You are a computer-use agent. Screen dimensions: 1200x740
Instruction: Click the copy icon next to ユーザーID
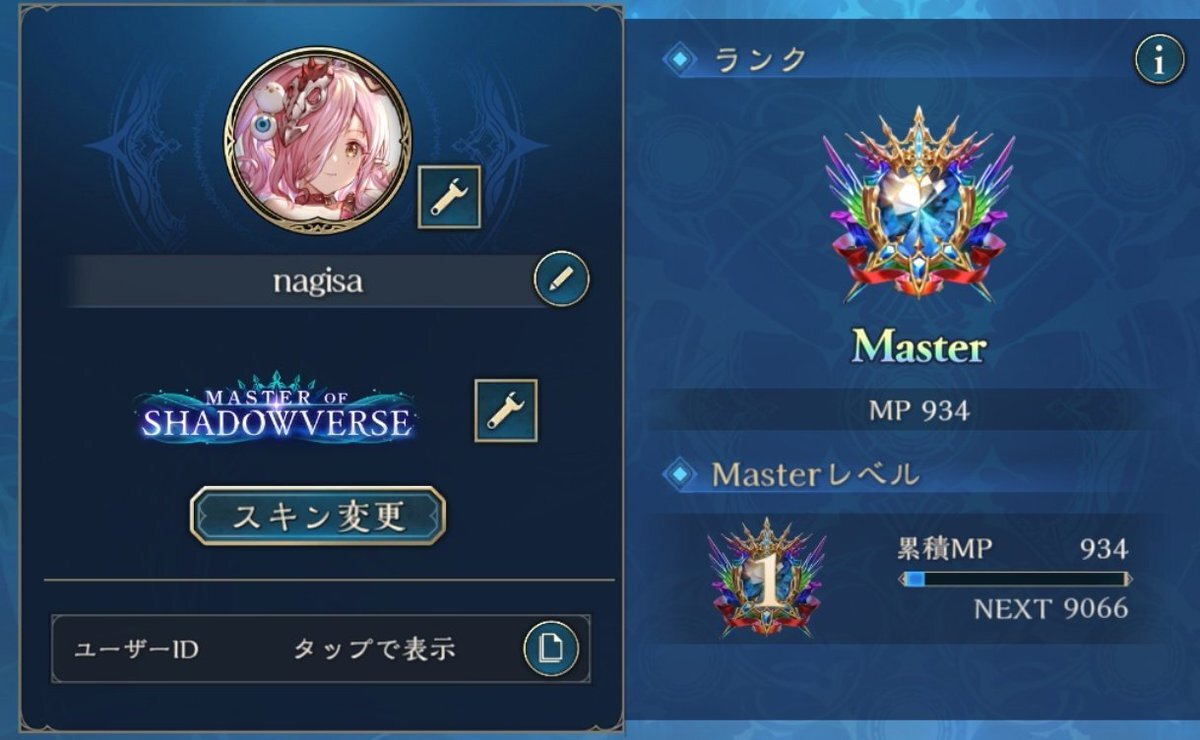[551, 649]
